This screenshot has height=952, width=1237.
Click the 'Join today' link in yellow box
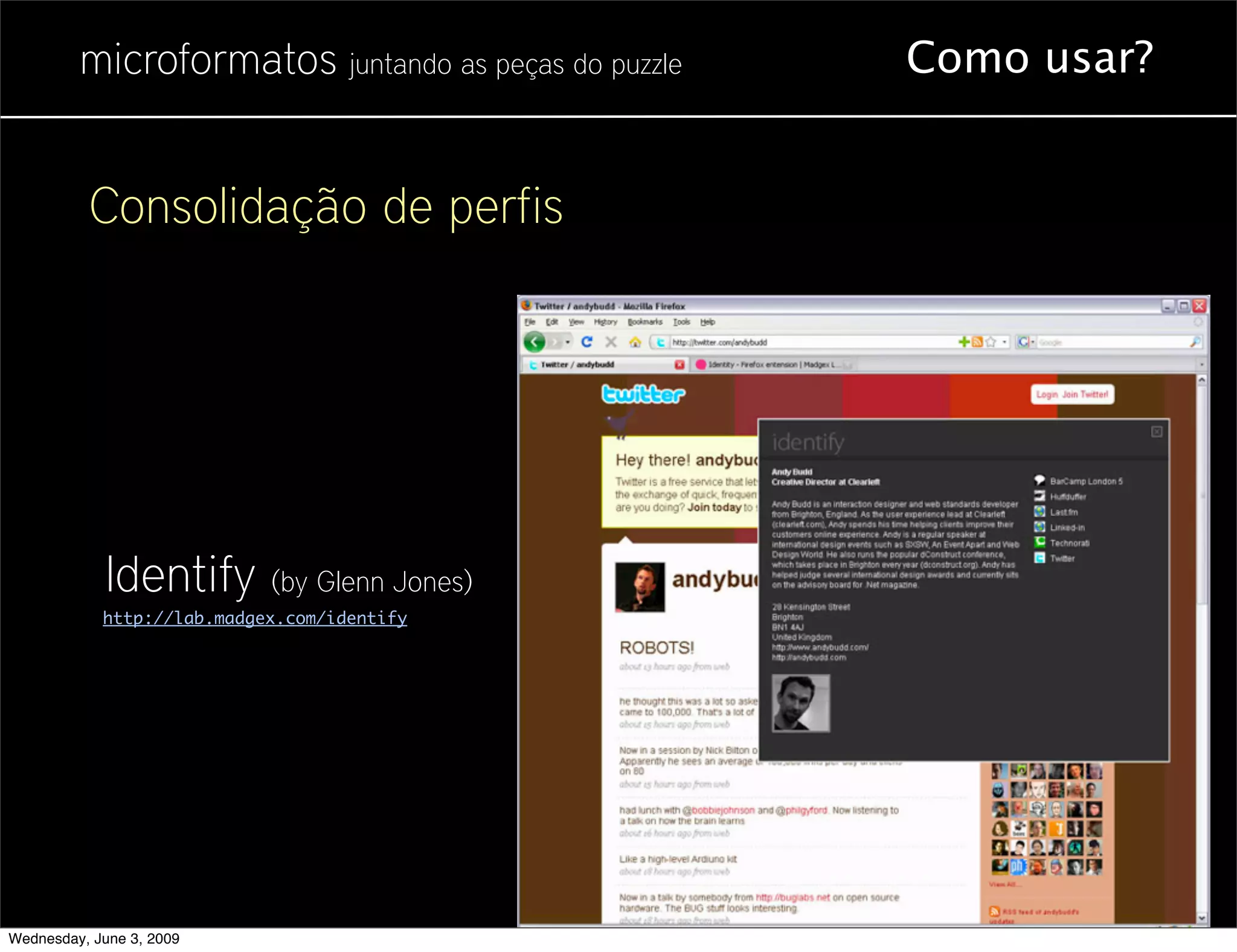click(x=714, y=507)
